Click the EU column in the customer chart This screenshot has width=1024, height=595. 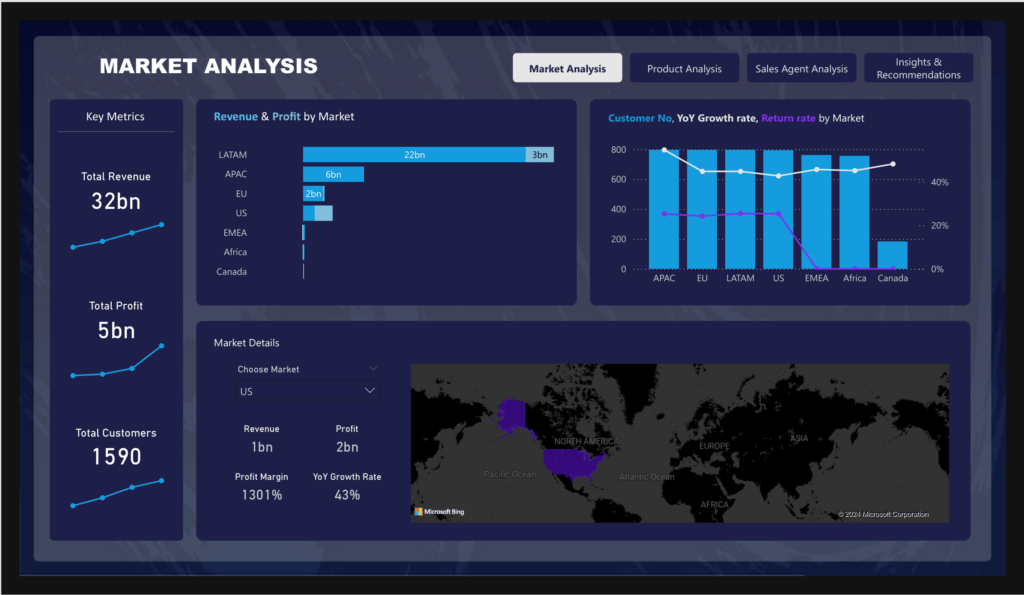pyautogui.click(x=702, y=209)
